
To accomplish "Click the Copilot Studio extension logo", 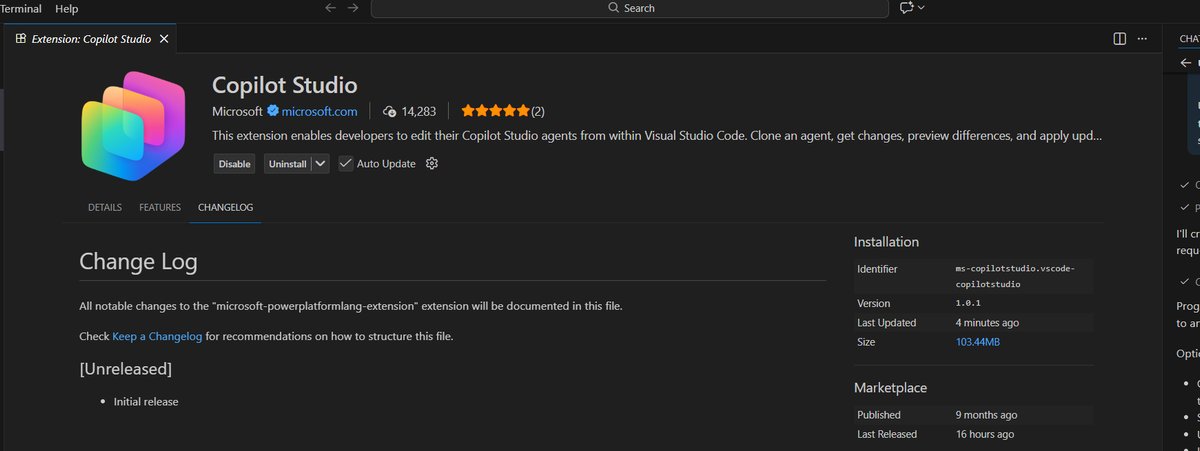I will [133, 127].
